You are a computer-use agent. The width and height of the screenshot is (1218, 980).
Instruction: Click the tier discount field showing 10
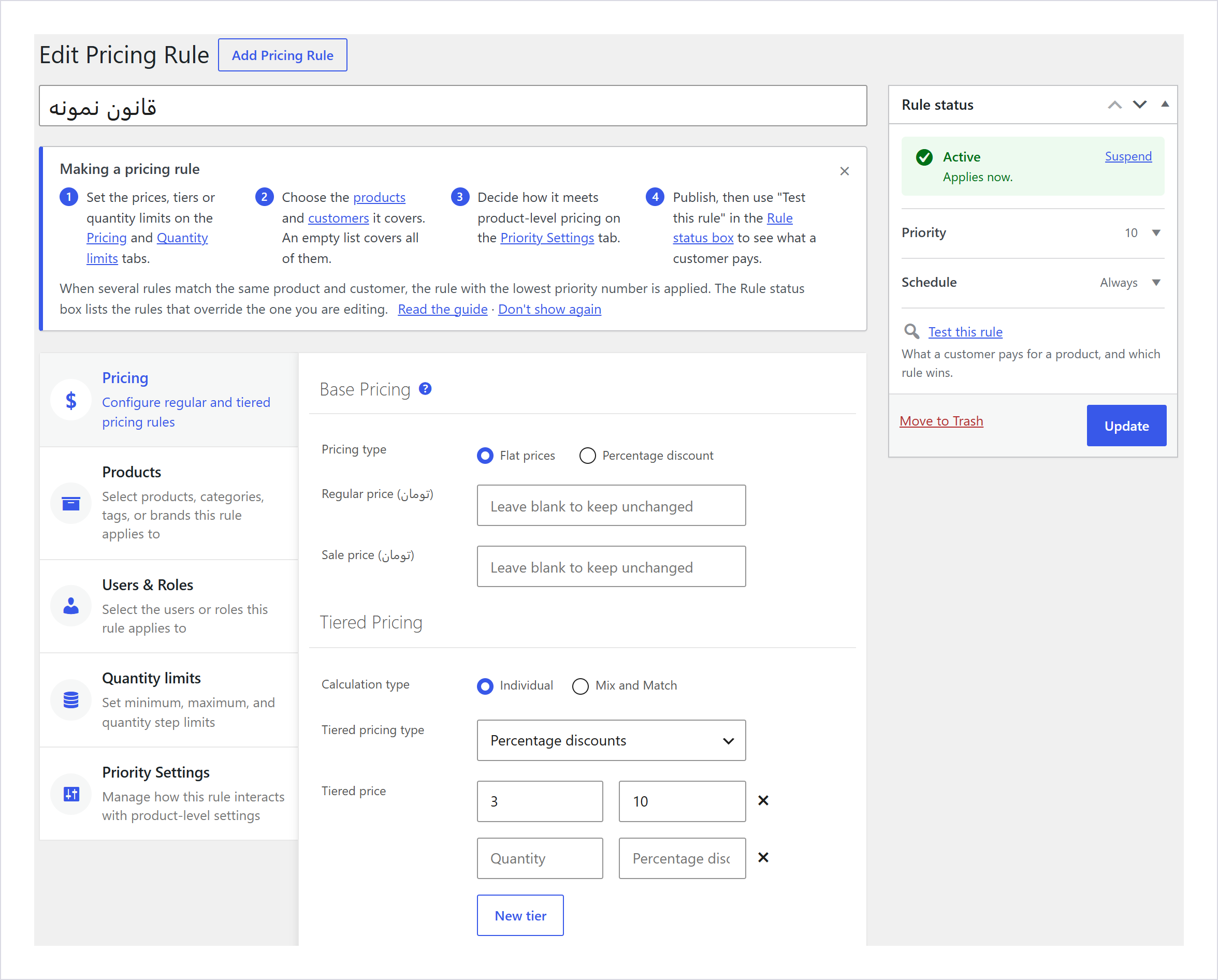pyautogui.click(x=682, y=801)
